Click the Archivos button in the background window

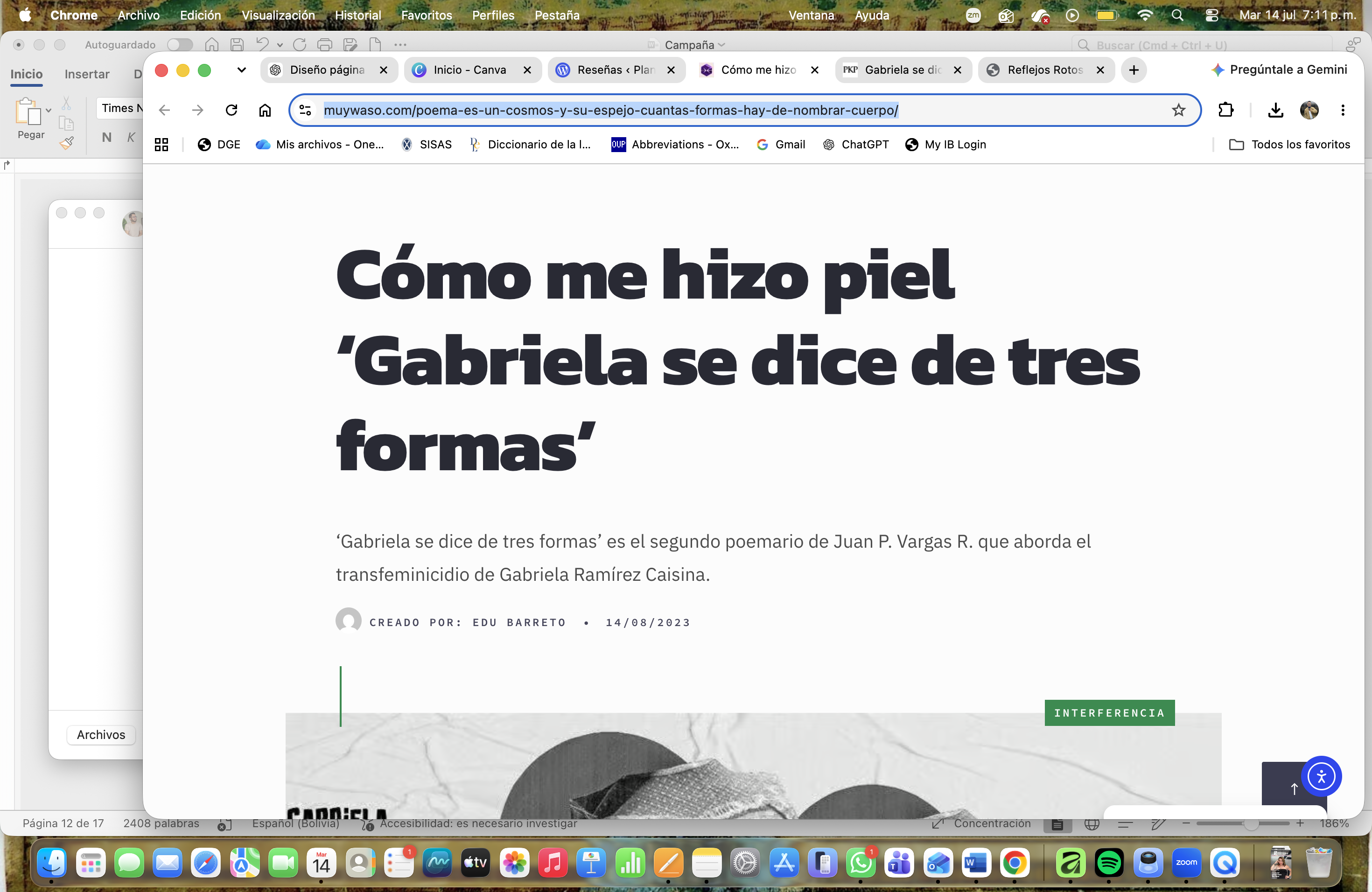tap(101, 735)
